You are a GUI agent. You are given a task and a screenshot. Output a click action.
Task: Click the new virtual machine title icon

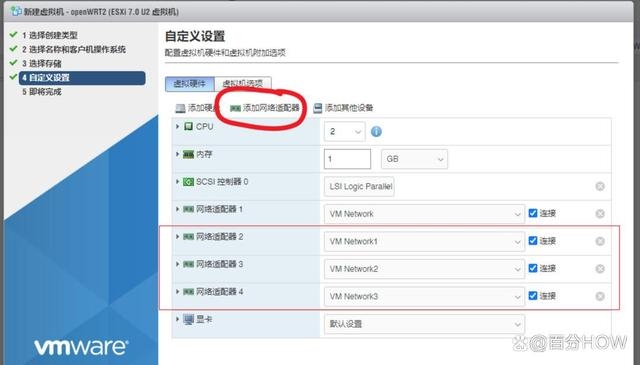pos(16,11)
